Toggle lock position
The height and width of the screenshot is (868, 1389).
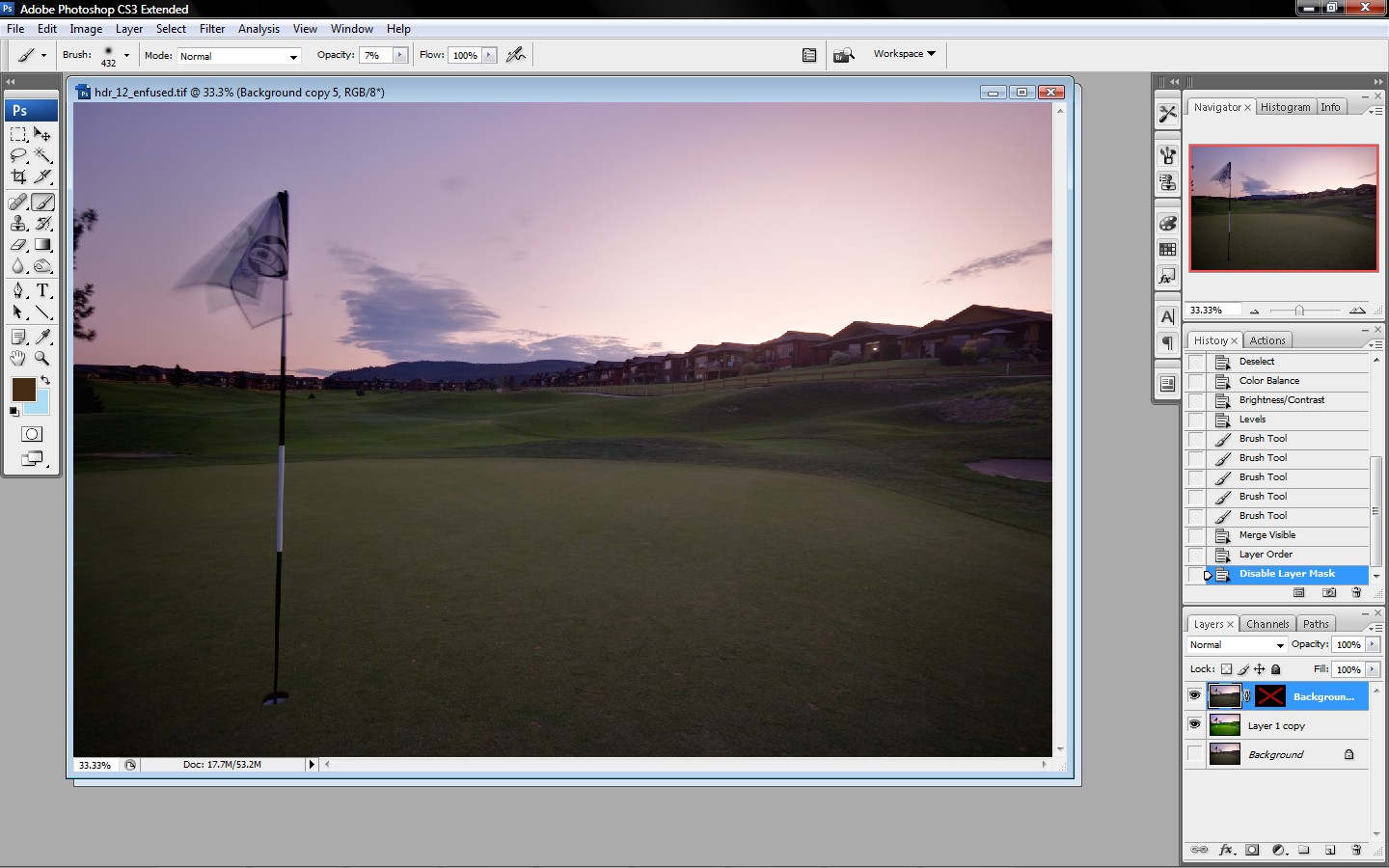coord(1260,669)
